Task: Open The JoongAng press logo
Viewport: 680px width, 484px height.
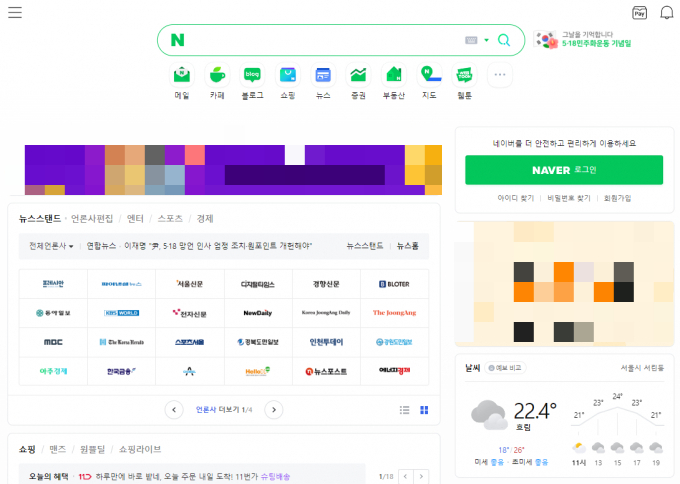Action: point(394,313)
